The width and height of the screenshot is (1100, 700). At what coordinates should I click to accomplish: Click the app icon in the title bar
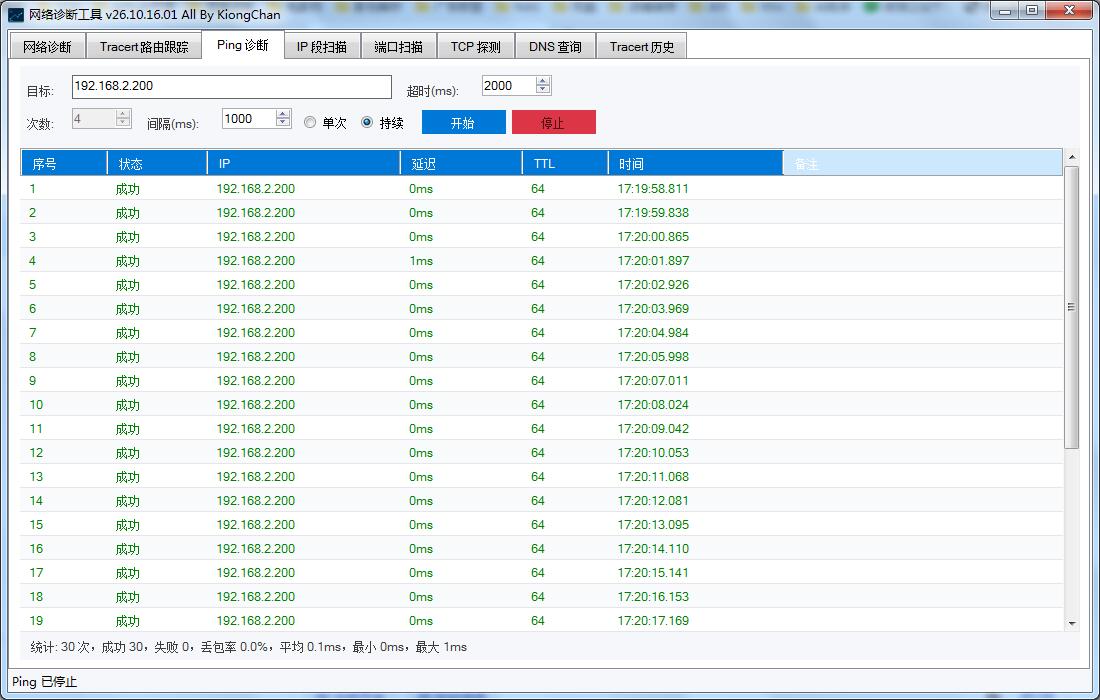[x=15, y=14]
